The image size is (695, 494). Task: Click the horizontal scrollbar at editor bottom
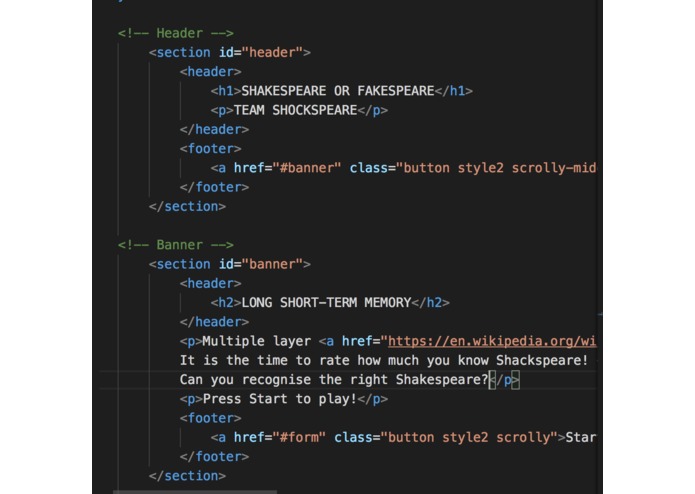tap(195, 492)
